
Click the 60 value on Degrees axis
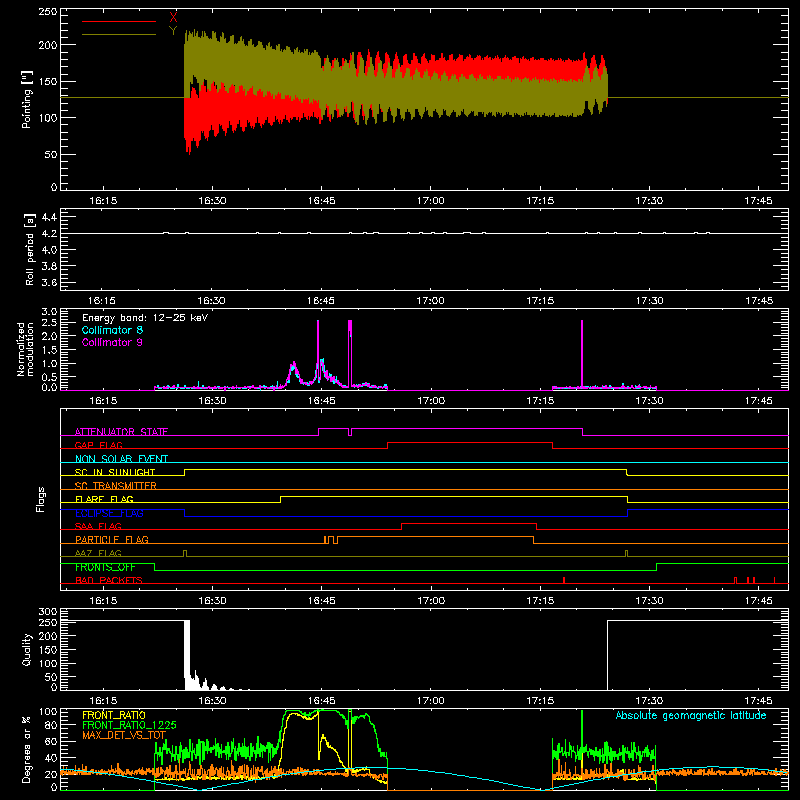[52, 741]
